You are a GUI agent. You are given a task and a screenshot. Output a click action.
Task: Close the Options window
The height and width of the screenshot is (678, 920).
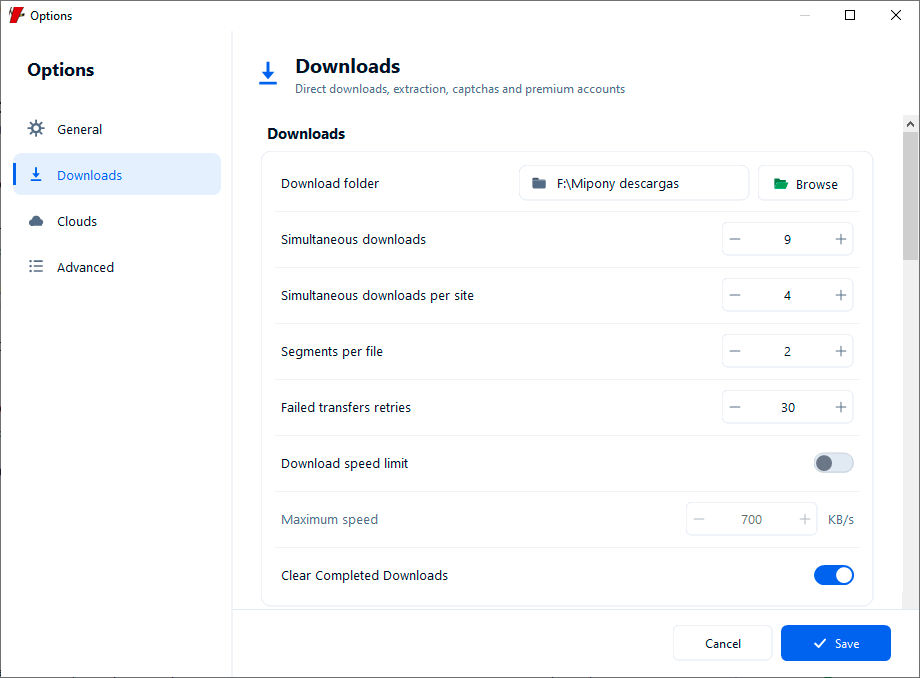(895, 15)
